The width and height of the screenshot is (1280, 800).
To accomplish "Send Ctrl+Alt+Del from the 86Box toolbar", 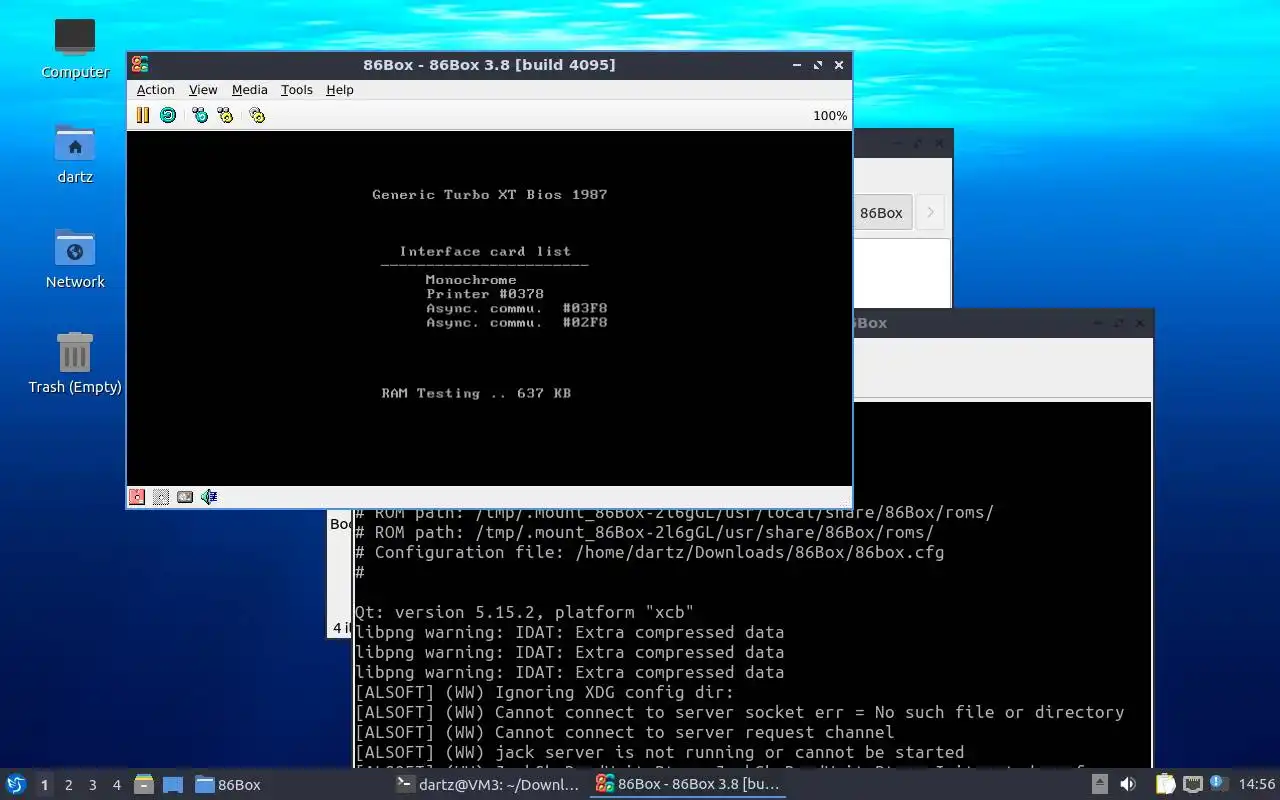I will click(x=200, y=115).
